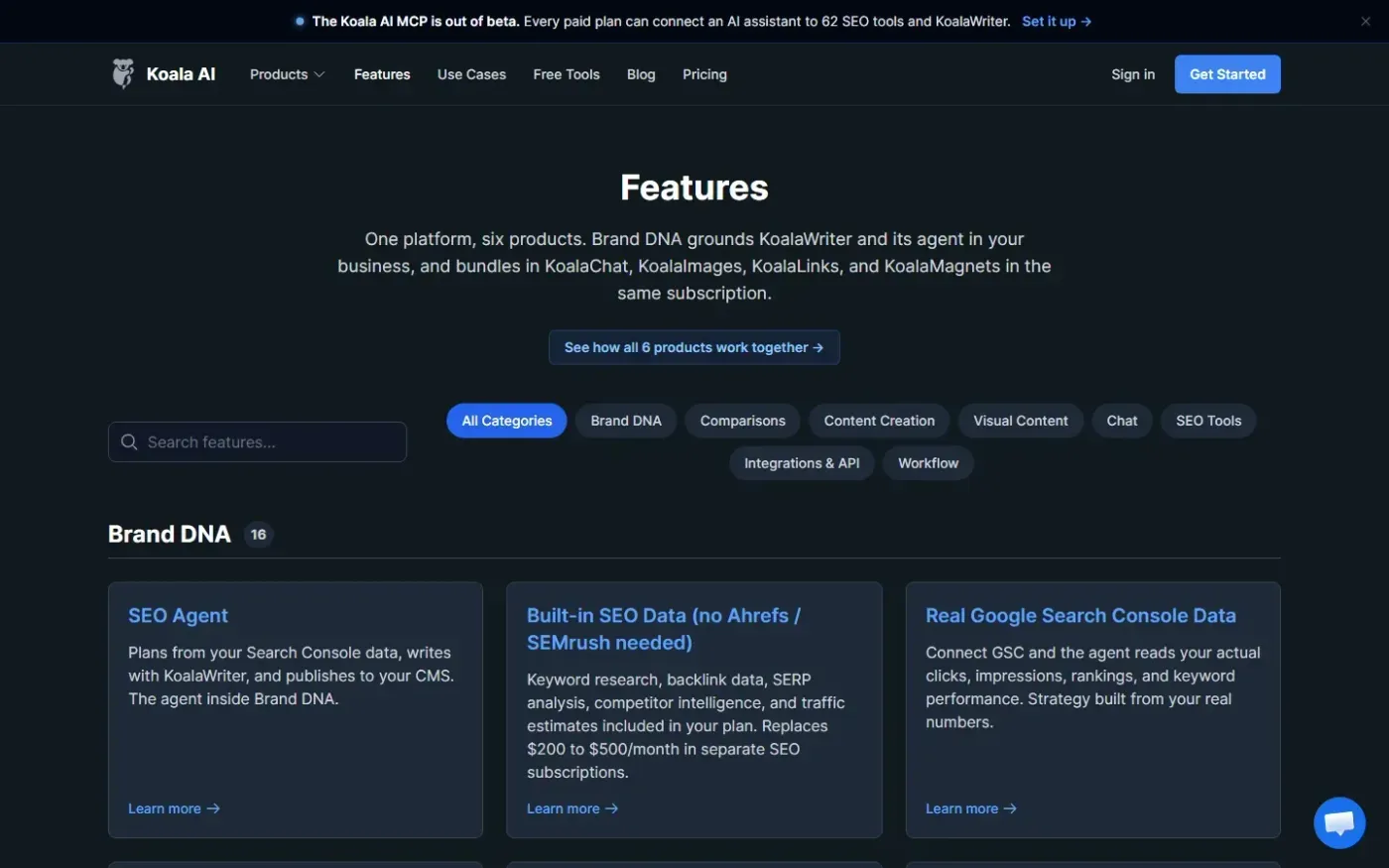Screen dimensions: 1389x868
Task: Open the Pricing page
Action: point(704,74)
